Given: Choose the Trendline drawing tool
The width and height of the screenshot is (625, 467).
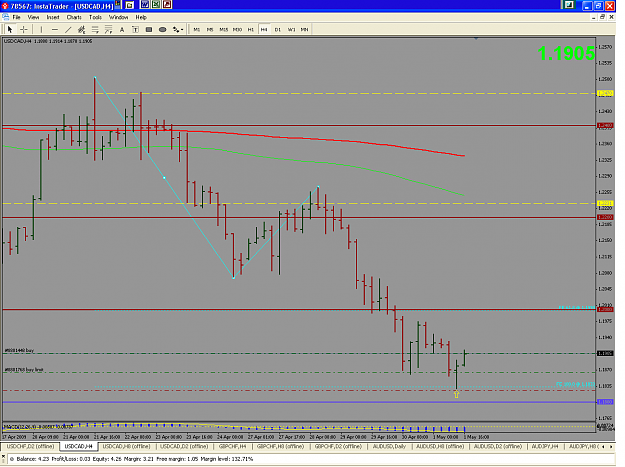Looking at the screenshot, I should (x=68, y=29).
